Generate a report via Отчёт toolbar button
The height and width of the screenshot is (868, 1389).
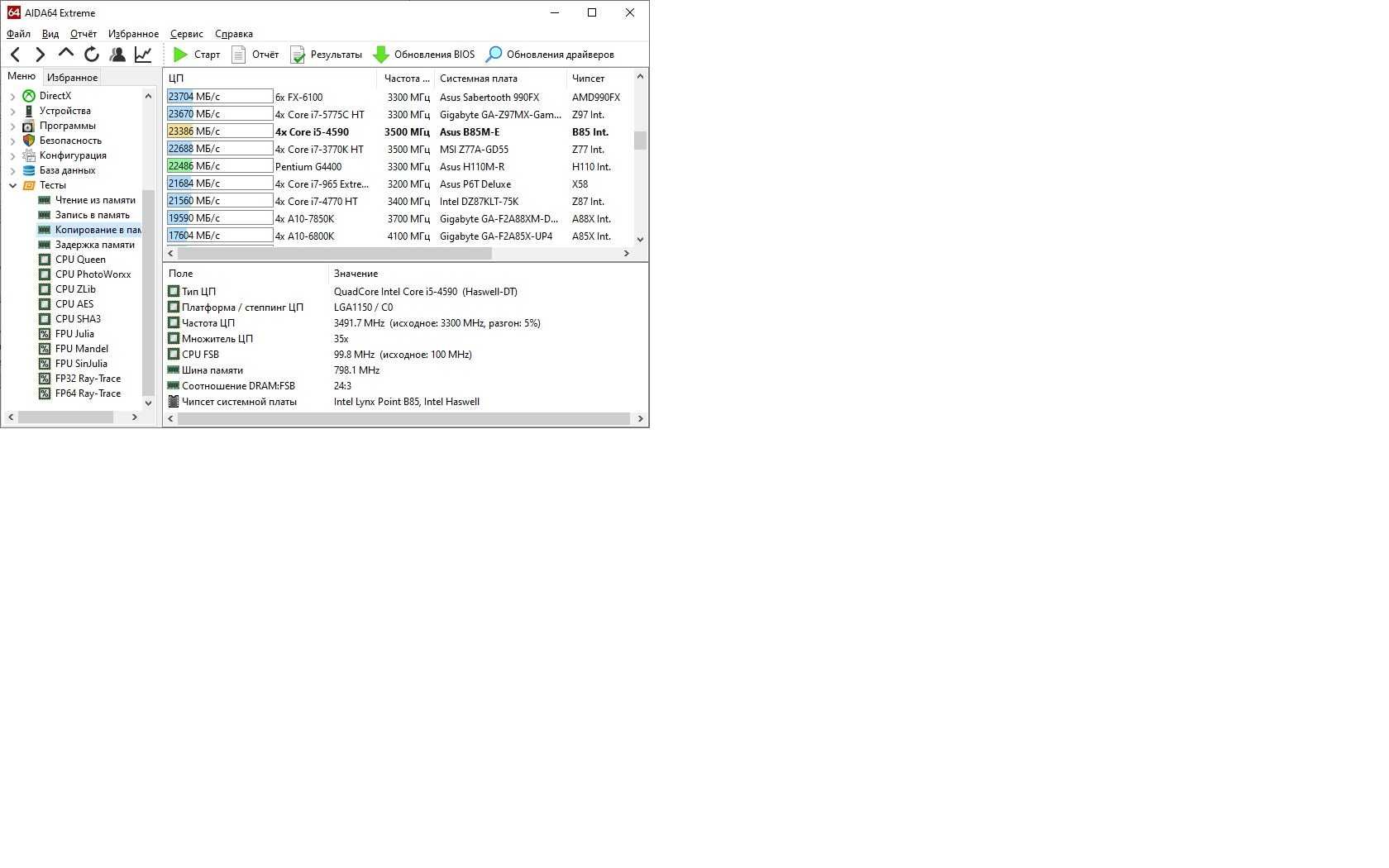[x=255, y=55]
